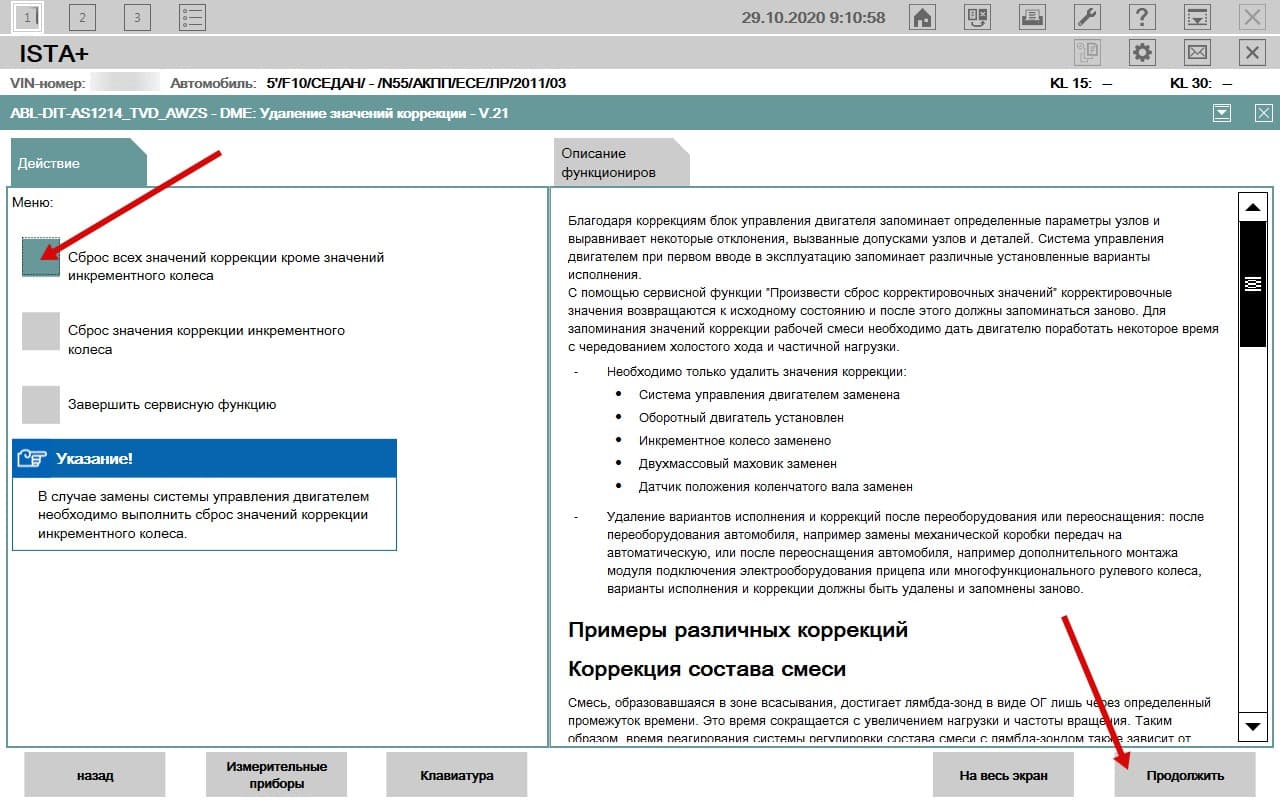
Task: Open Измерительные приборы
Action: [276, 775]
